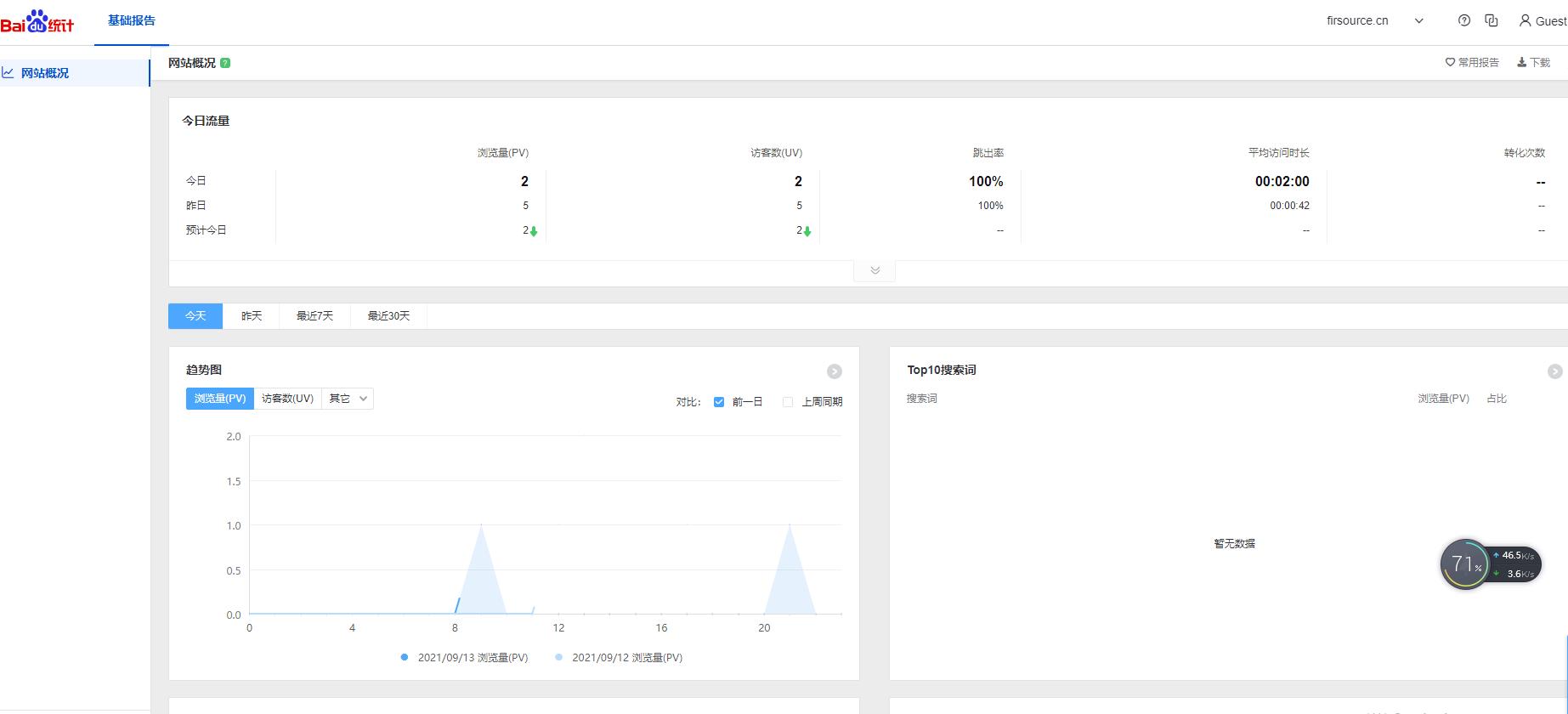The height and width of the screenshot is (714, 1568).
Task: Click today's 00:02:00 average duration value
Action: (1282, 181)
